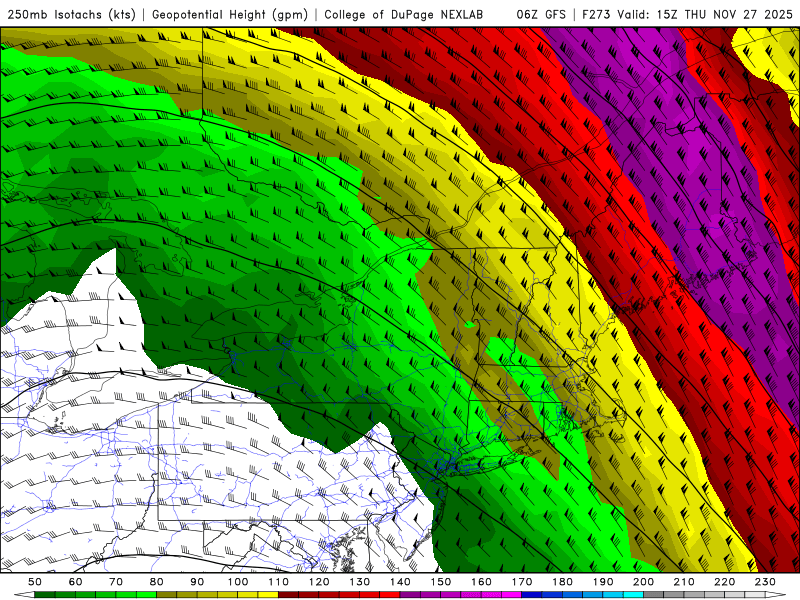Click the 'Valid: 15Z THU NOV 27 2025' text
Screen dimensions: 800x600
coord(705,15)
